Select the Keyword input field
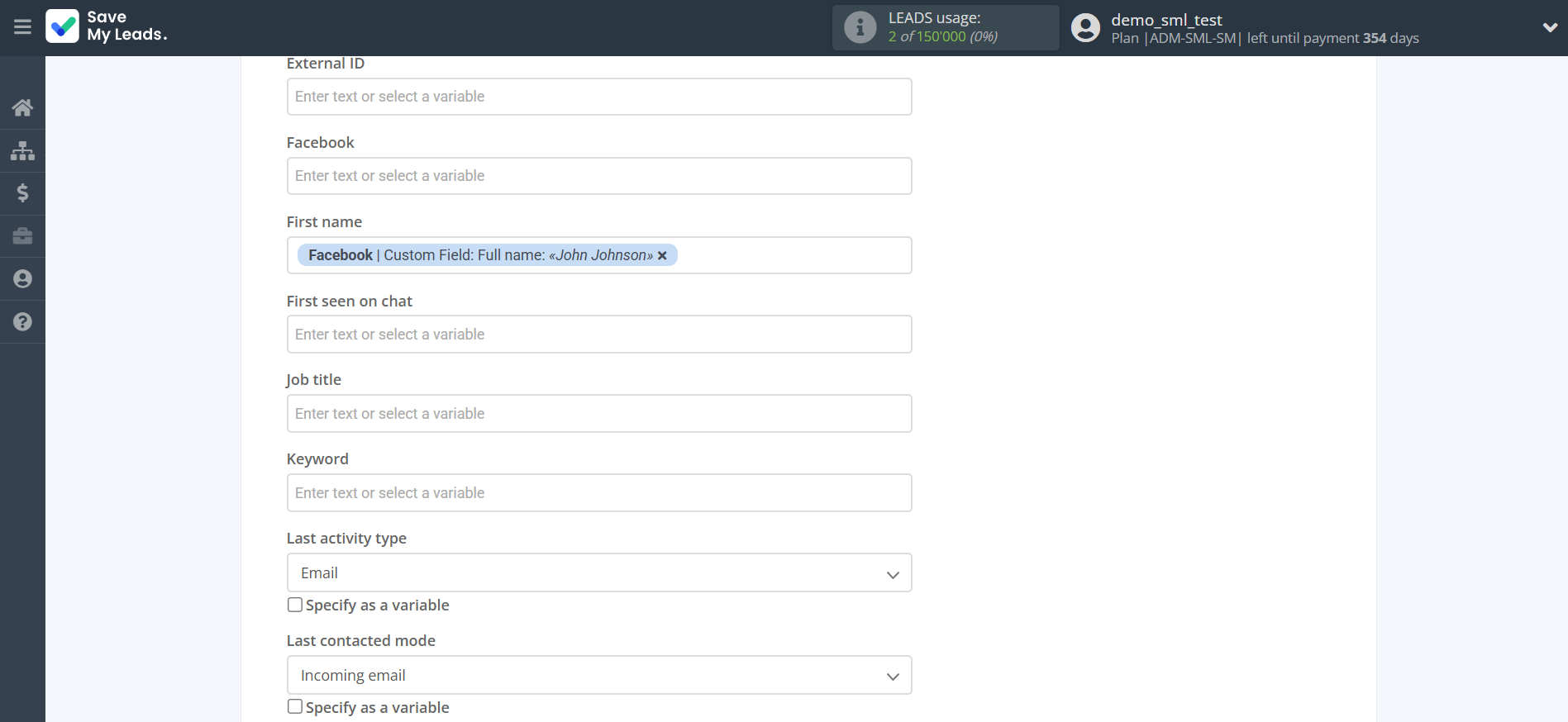This screenshot has height=722, width=1568. 598,493
